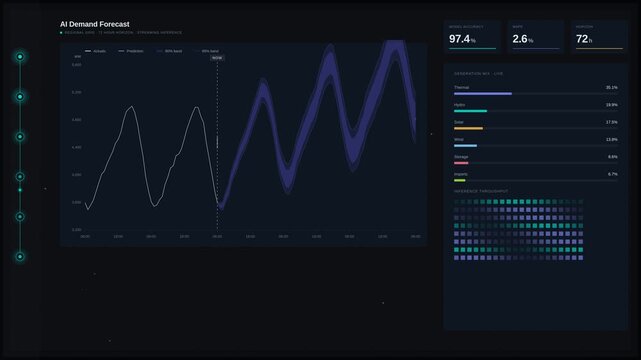This screenshot has width=641, height=360.
Task: Open the 97.4% model accuracy card
Action: pyautogui.click(x=473, y=37)
